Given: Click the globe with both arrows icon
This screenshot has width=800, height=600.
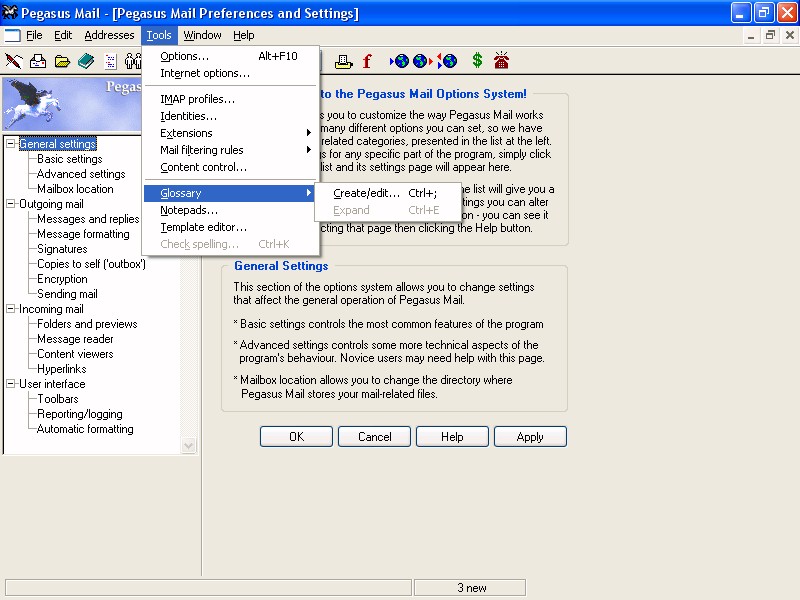Looking at the screenshot, I should click(x=447, y=61).
